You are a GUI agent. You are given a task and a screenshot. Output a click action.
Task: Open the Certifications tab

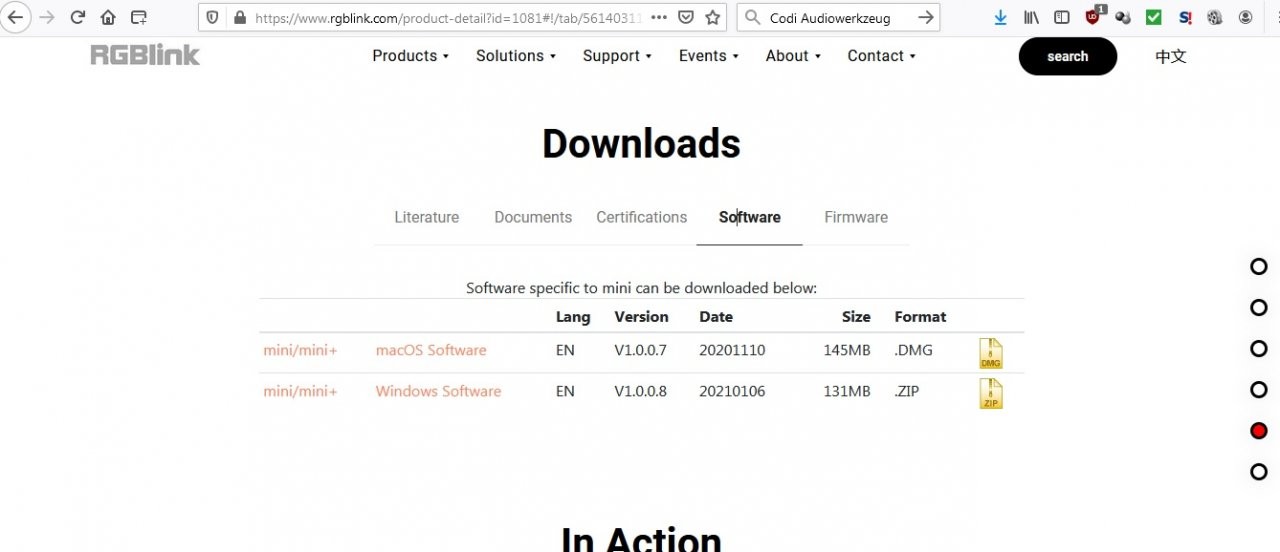point(642,217)
